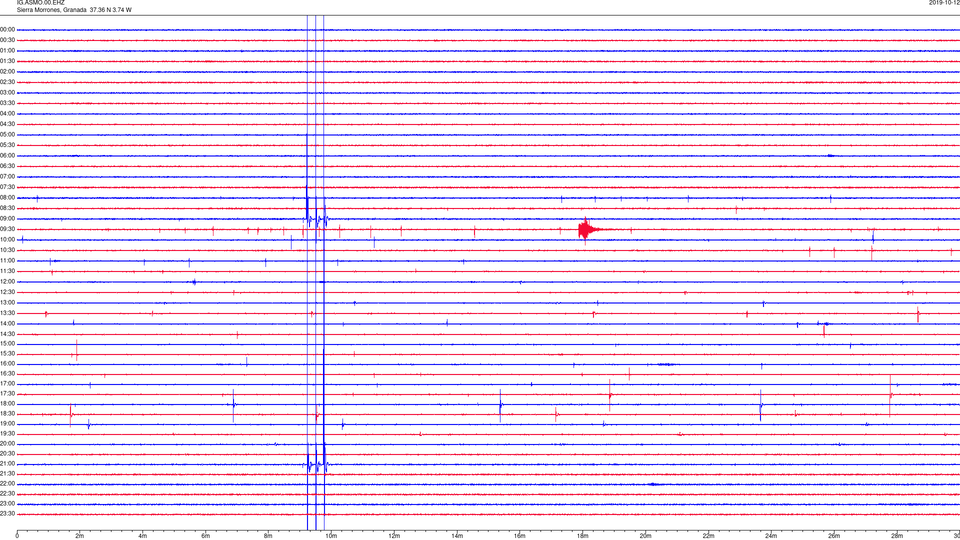Viewport: 960px width, 540px height.
Task: Select the 17:30 trace time label
Action: pos(7,394)
